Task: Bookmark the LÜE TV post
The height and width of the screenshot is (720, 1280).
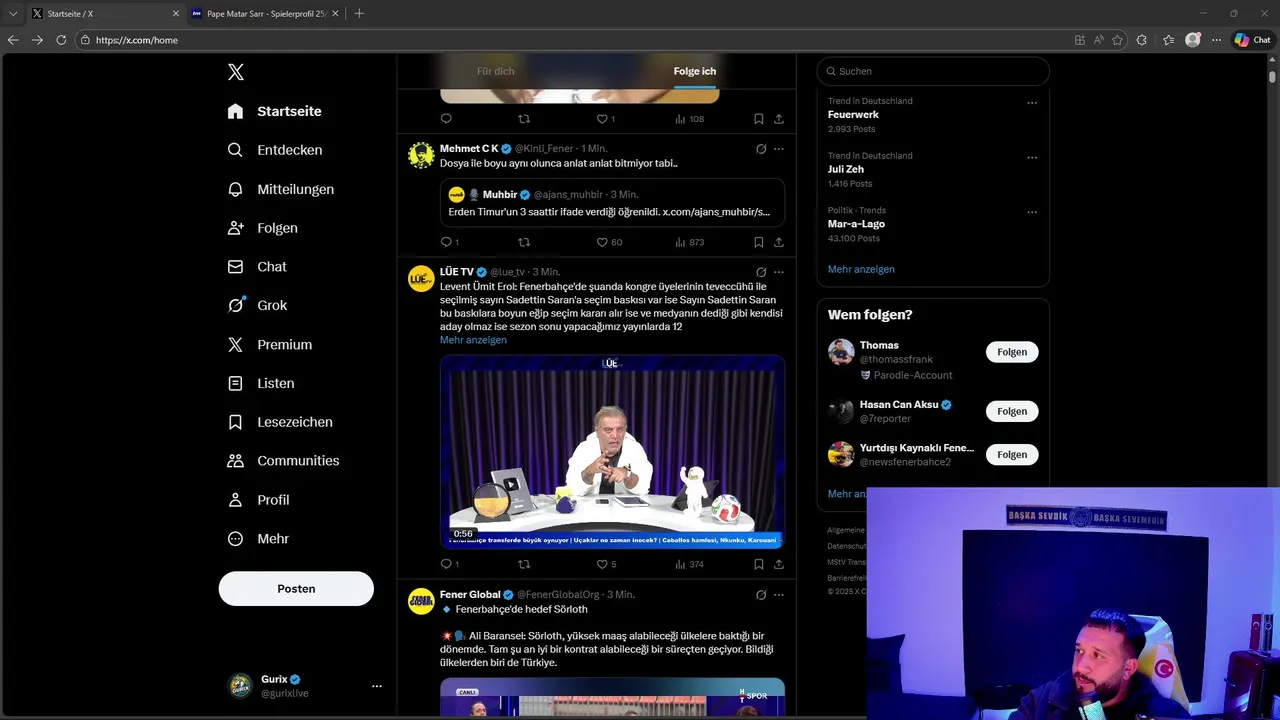Action: tap(758, 564)
